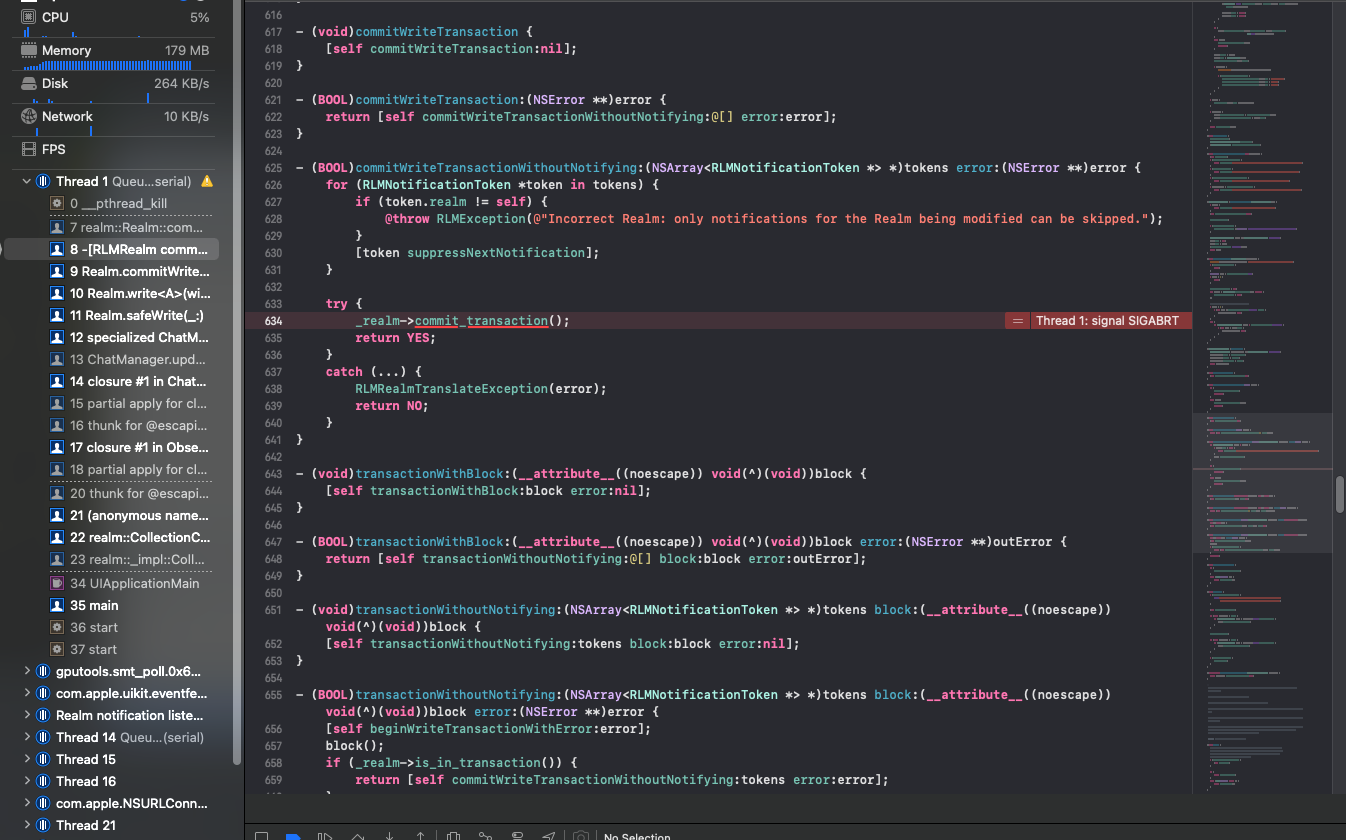Click the Thread 1 thread icon
The width and height of the screenshot is (1346, 840).
pos(42,181)
